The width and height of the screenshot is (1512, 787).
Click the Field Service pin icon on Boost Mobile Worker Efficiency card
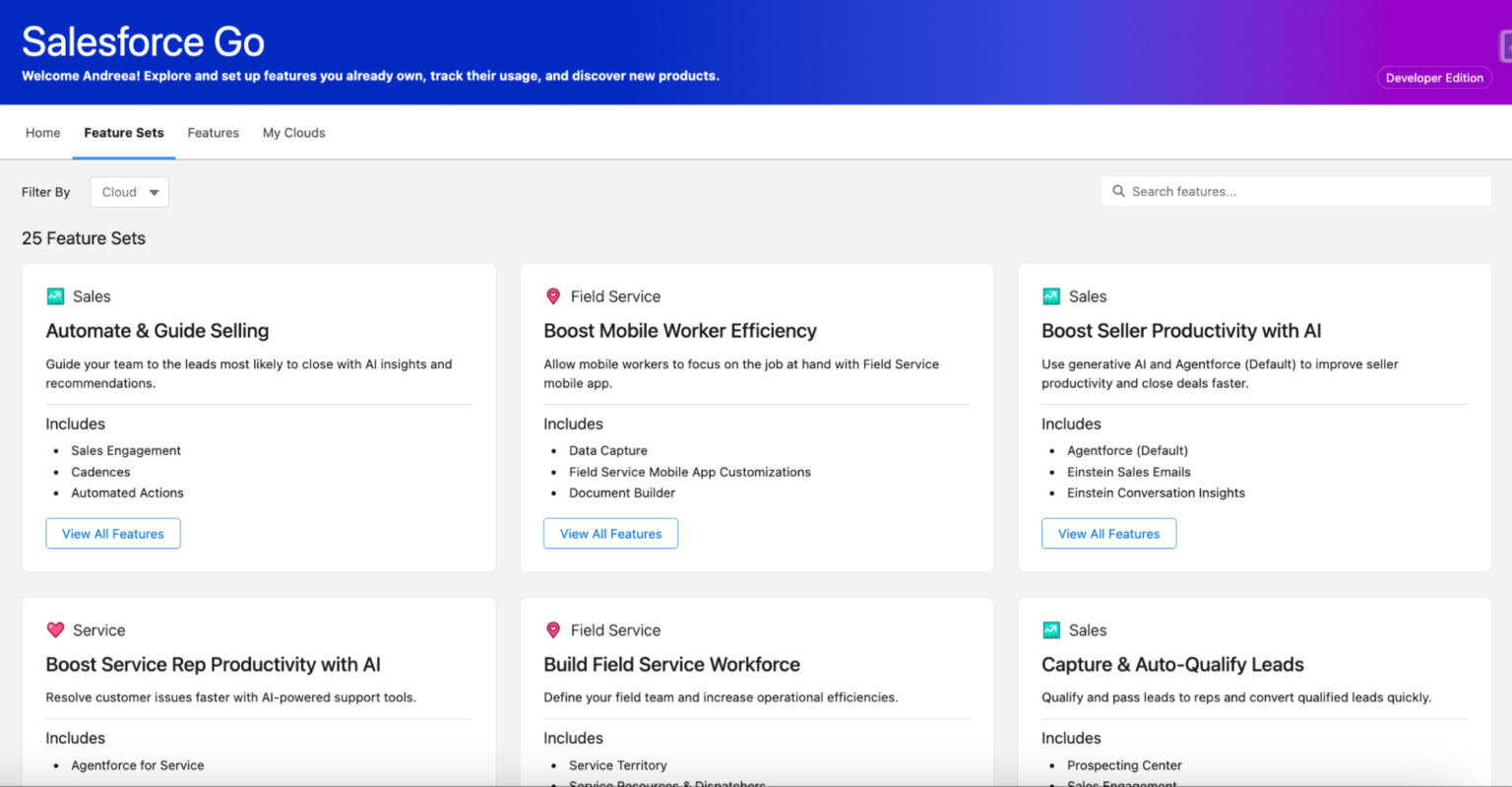click(553, 296)
